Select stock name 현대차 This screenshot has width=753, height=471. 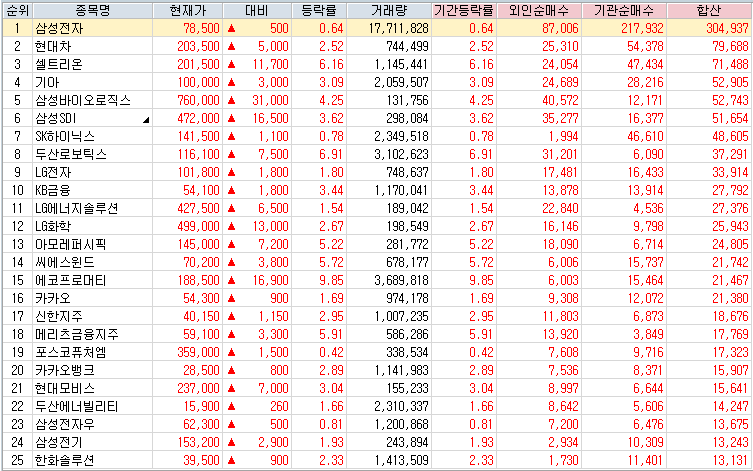pyautogui.click(x=53, y=47)
